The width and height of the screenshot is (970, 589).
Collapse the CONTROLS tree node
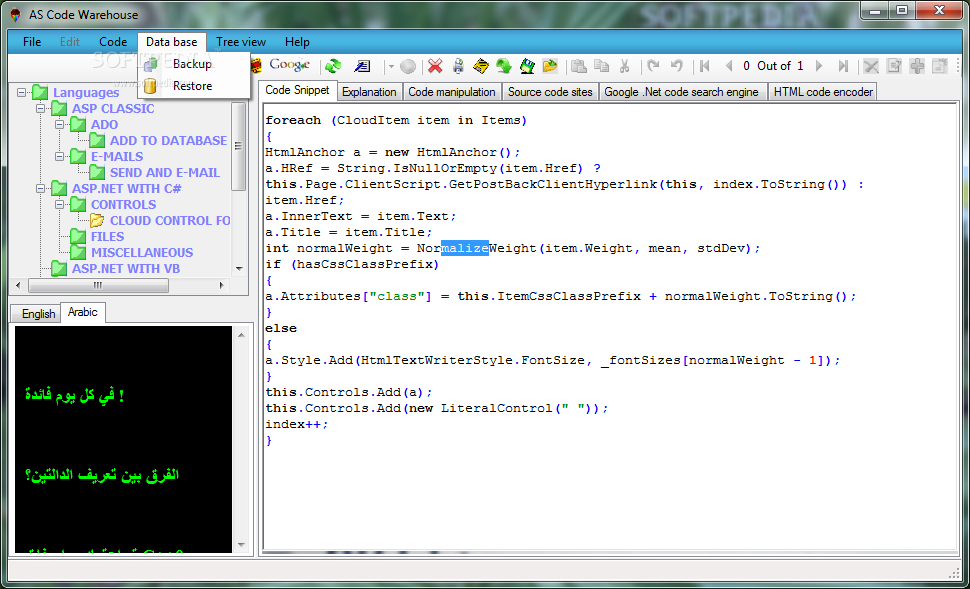pos(60,205)
